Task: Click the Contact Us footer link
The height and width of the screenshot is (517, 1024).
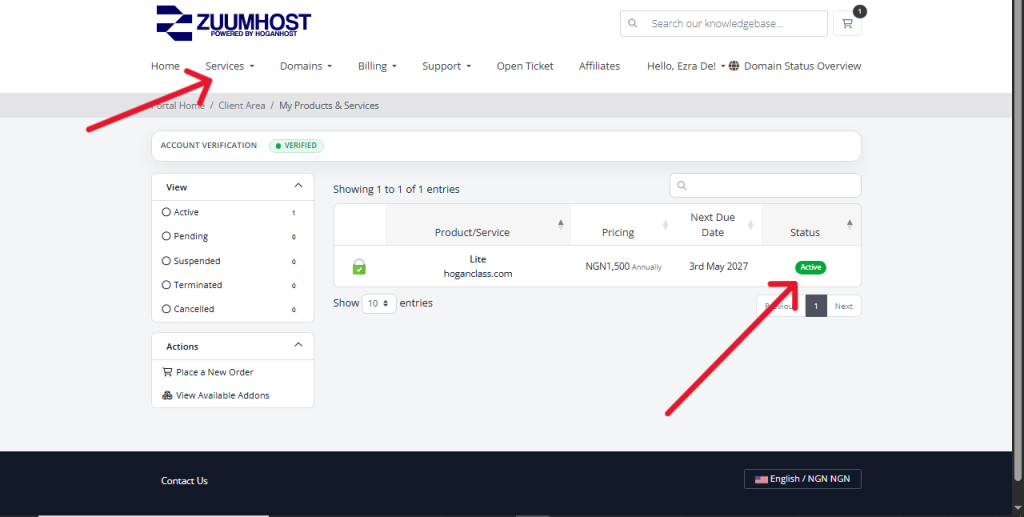Action: click(184, 480)
